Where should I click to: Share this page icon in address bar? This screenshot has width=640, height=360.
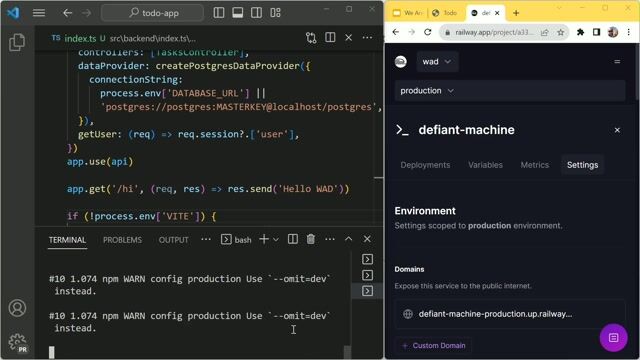(x=544, y=32)
